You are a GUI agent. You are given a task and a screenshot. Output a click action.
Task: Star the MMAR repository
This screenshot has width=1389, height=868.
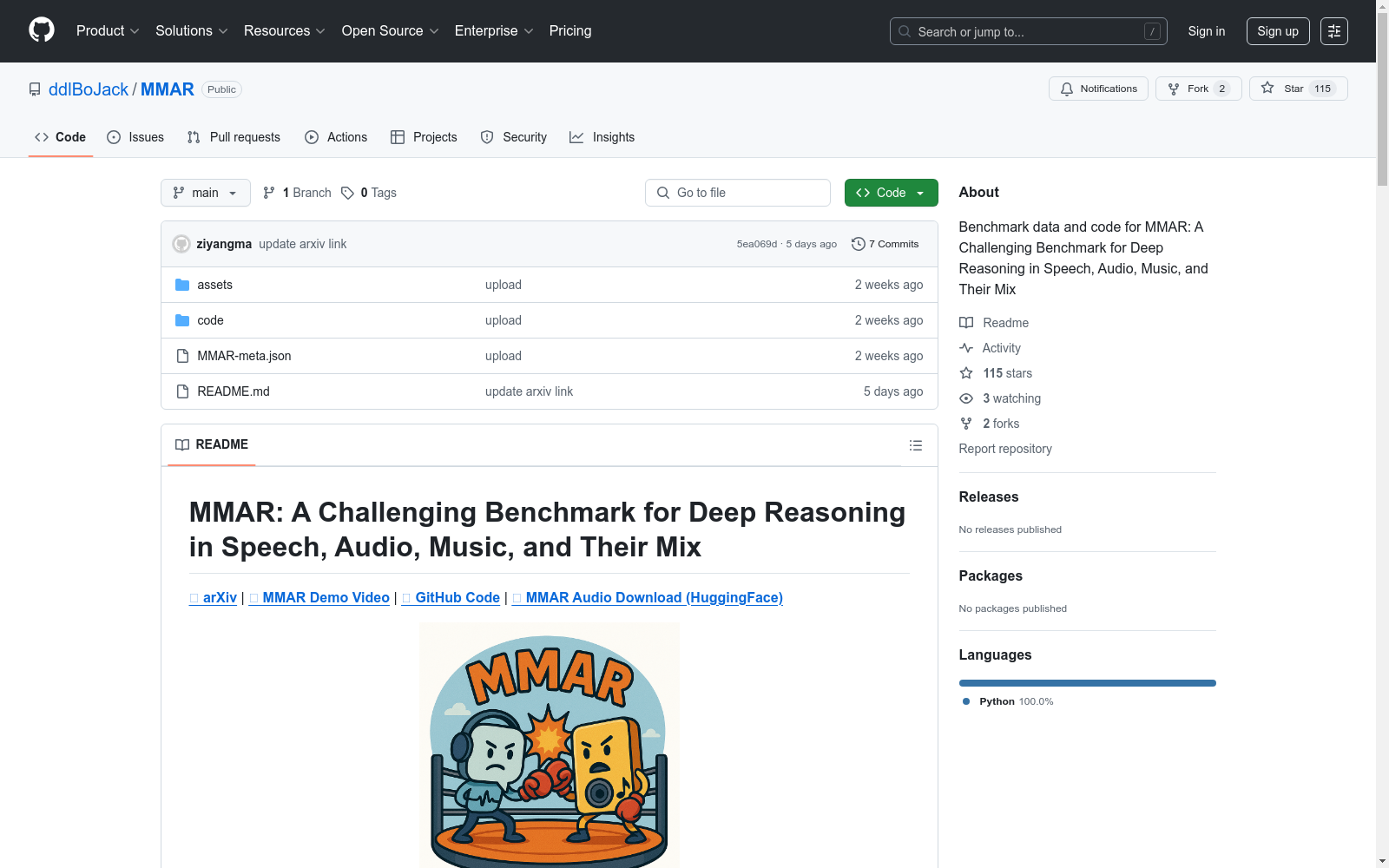(1298, 89)
